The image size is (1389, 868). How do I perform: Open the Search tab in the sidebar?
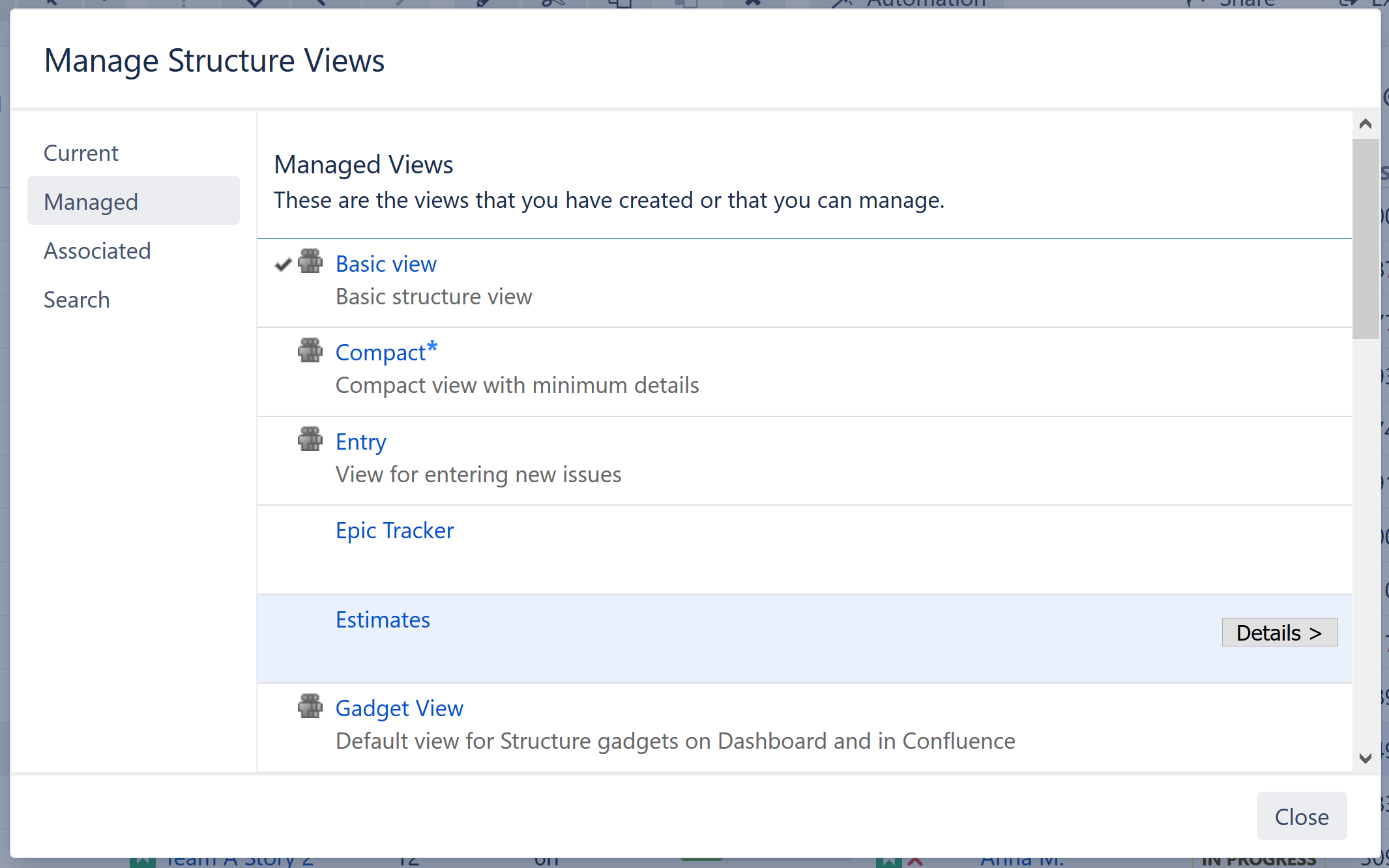(x=76, y=300)
